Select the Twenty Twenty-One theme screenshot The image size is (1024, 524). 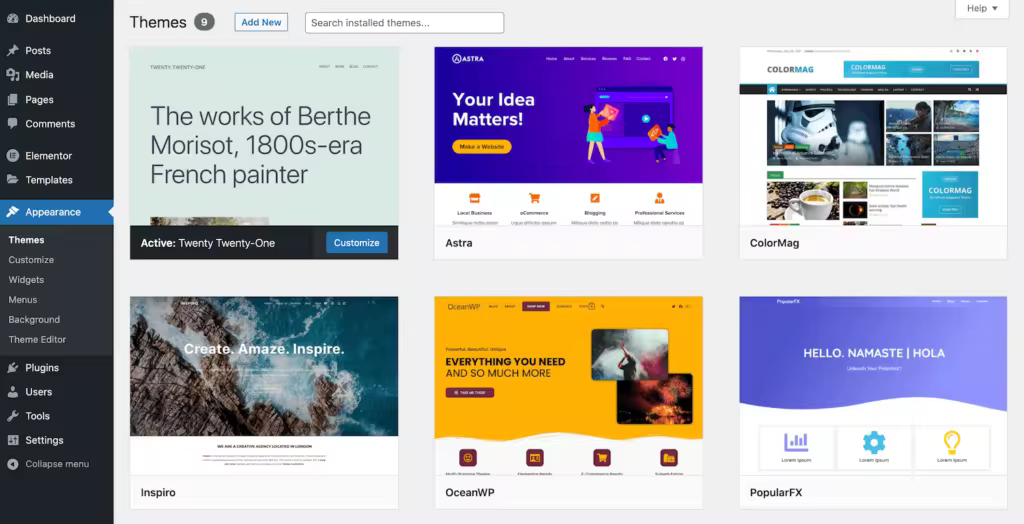264,136
